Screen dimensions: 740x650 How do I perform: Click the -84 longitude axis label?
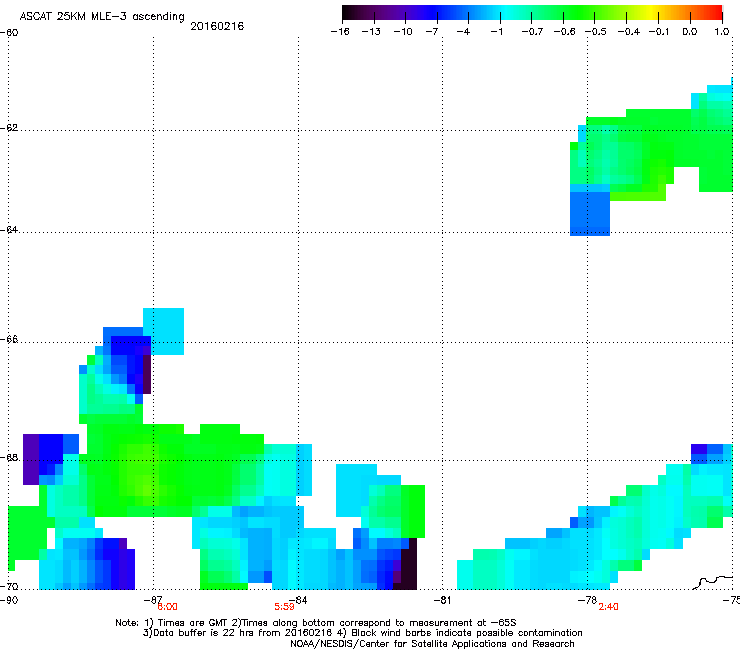[298, 599]
